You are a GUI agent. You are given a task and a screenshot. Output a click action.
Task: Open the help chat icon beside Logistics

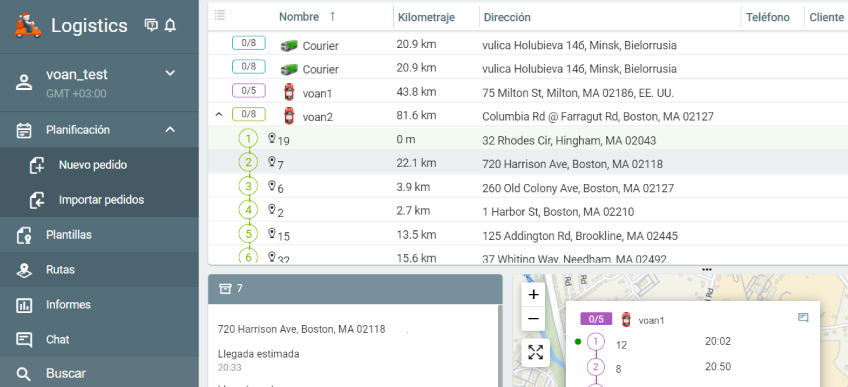151,25
